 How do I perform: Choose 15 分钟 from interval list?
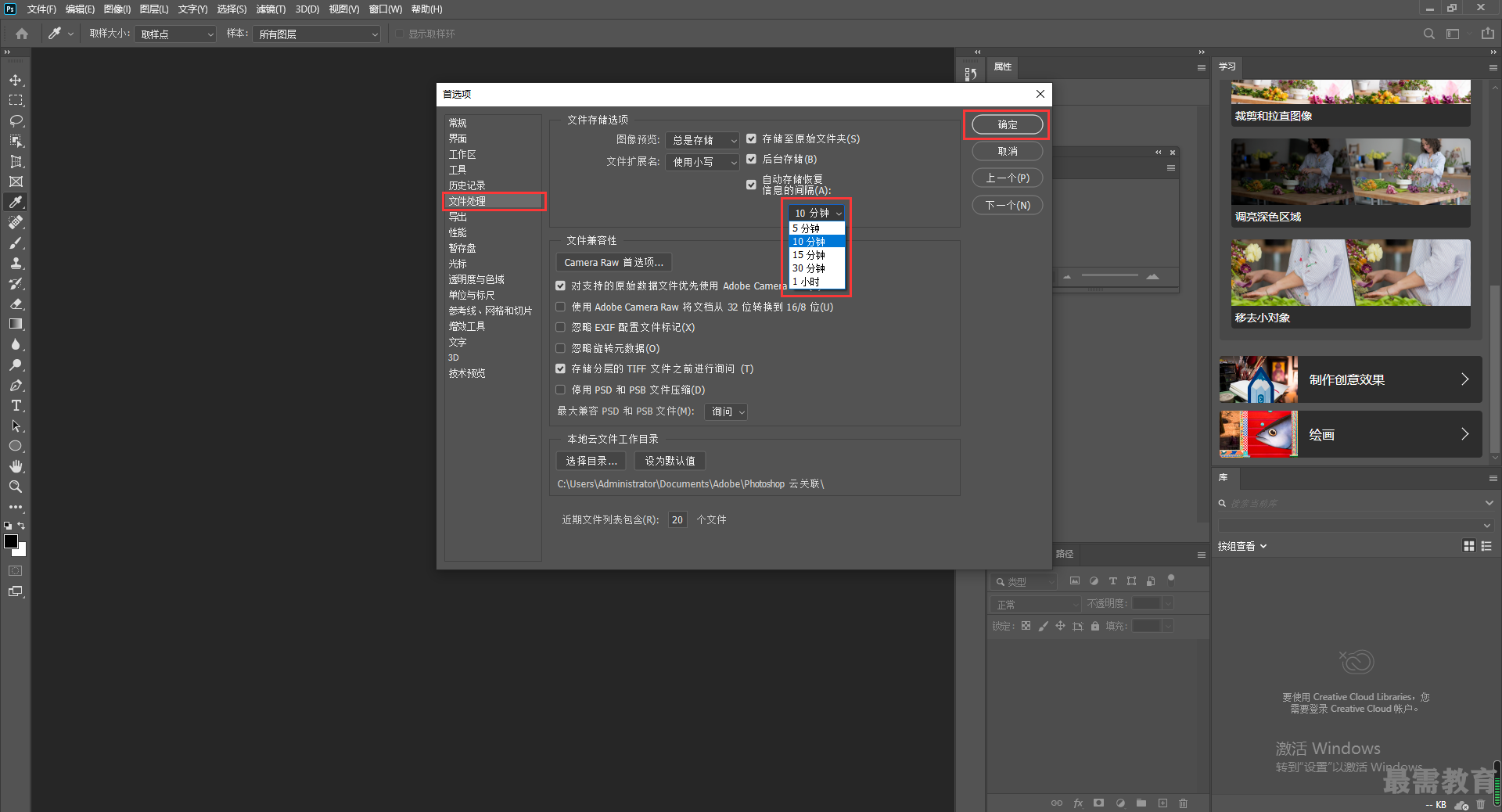(817, 255)
